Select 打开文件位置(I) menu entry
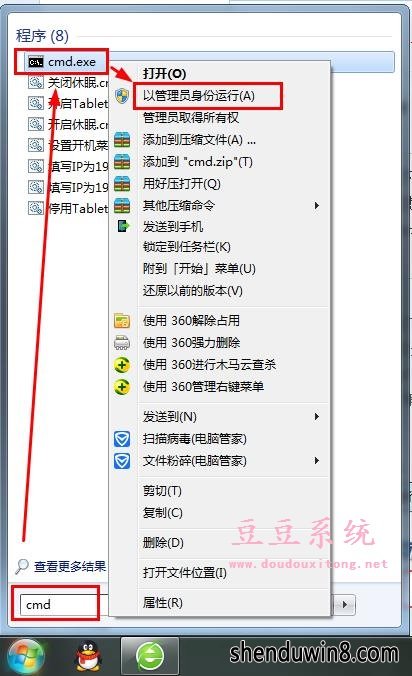Viewport: 412px width, 676px height. coord(184,573)
